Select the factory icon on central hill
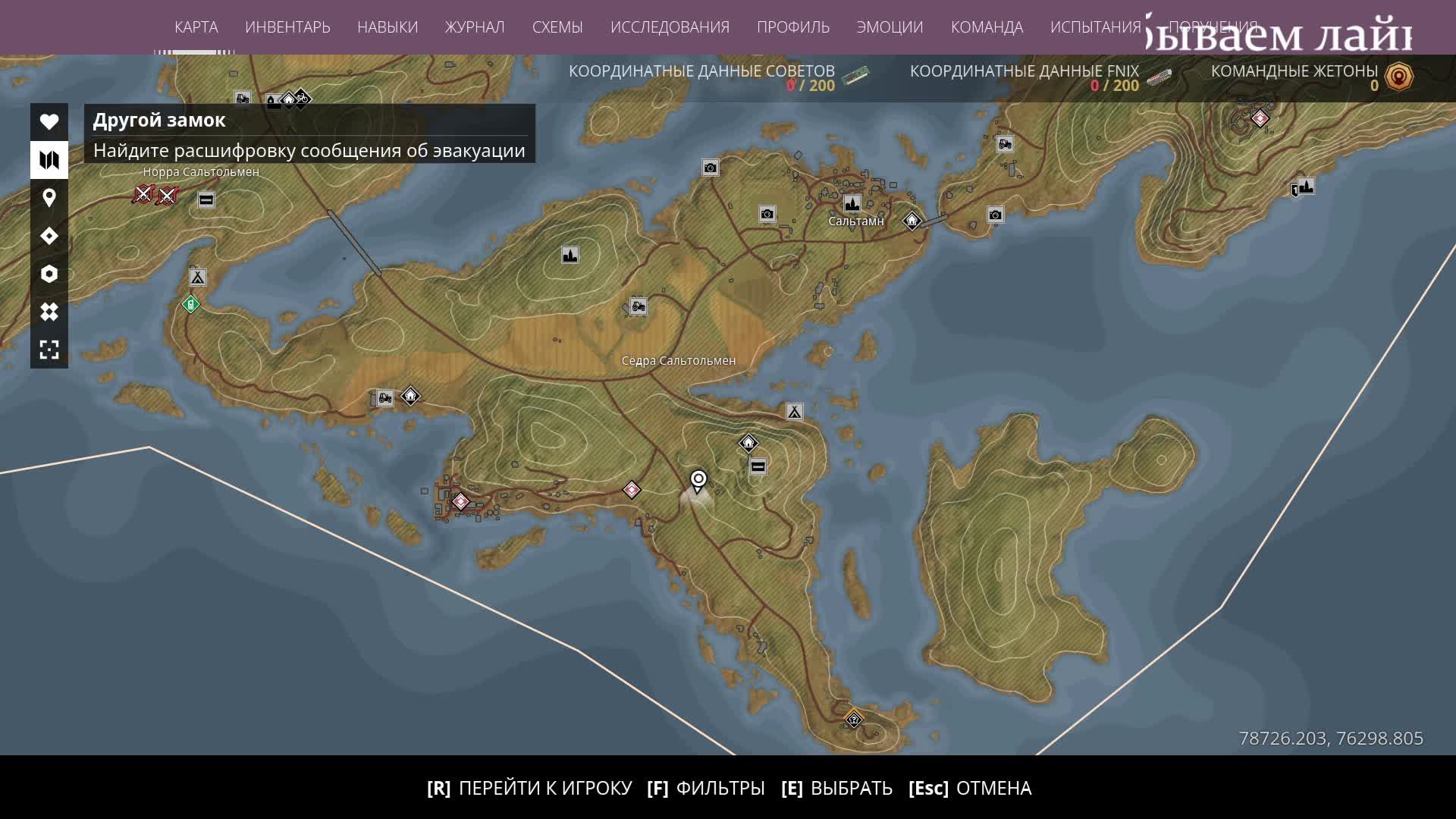Screen dimensions: 1456x819 (x=570, y=255)
